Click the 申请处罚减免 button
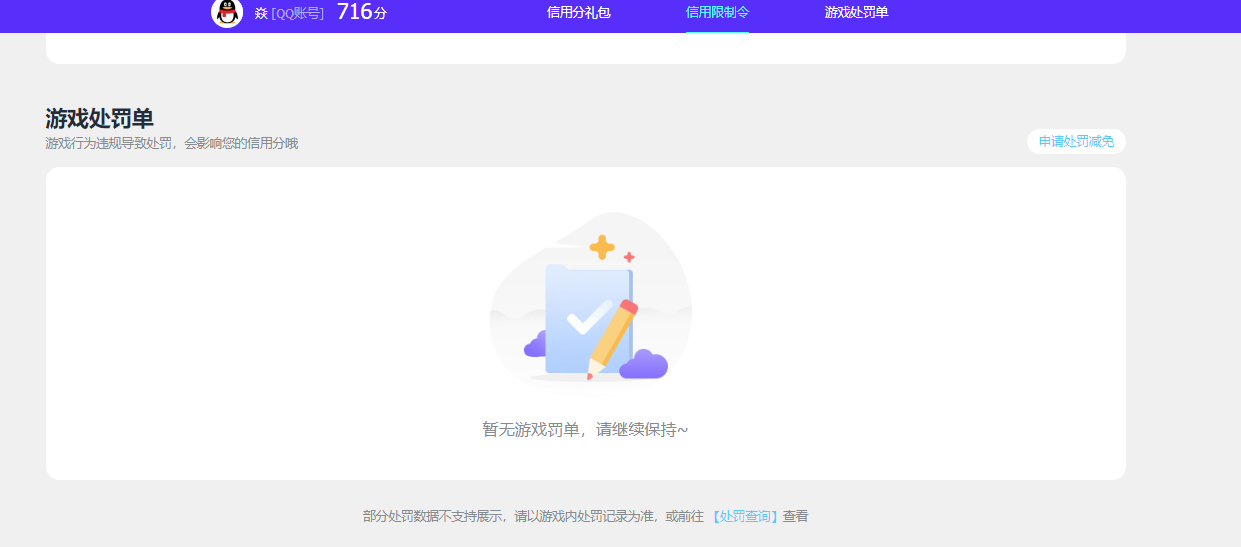The width and height of the screenshot is (1241, 547). (1076, 142)
